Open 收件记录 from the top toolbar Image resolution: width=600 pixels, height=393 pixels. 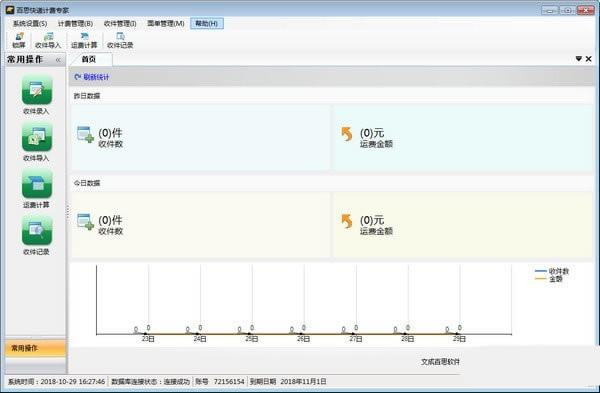point(120,40)
